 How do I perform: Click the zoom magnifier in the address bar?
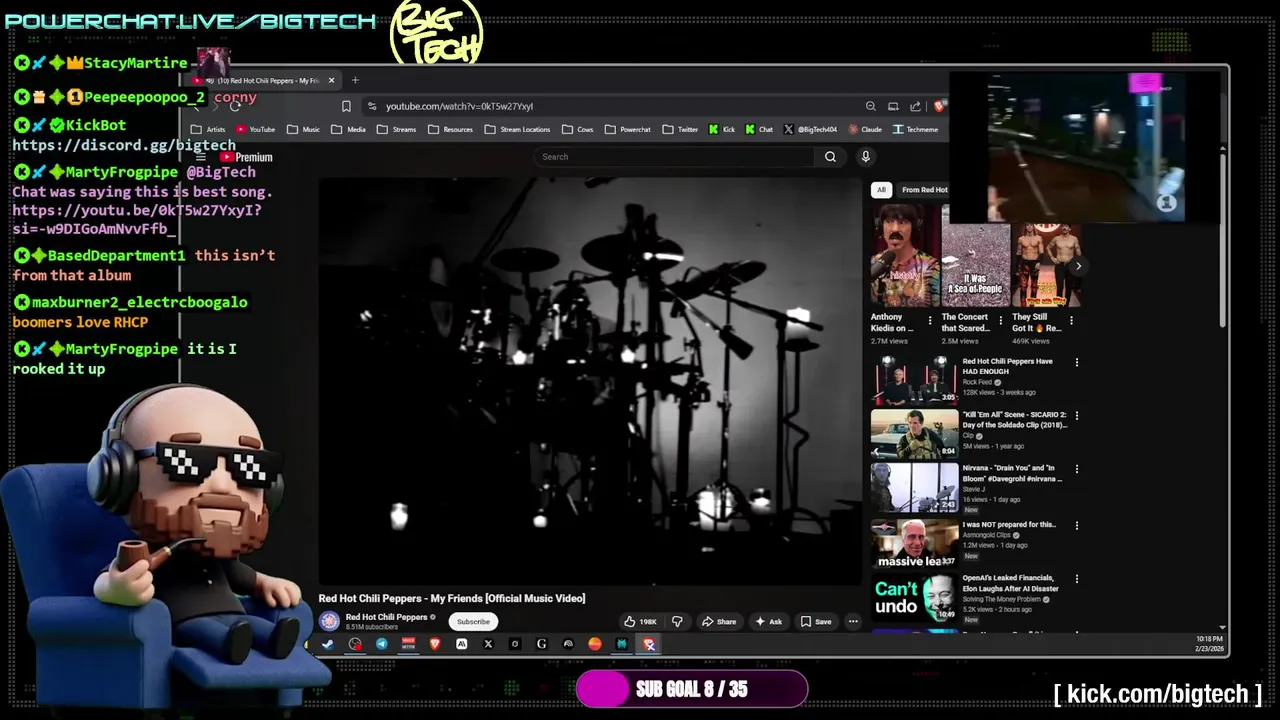click(870, 106)
